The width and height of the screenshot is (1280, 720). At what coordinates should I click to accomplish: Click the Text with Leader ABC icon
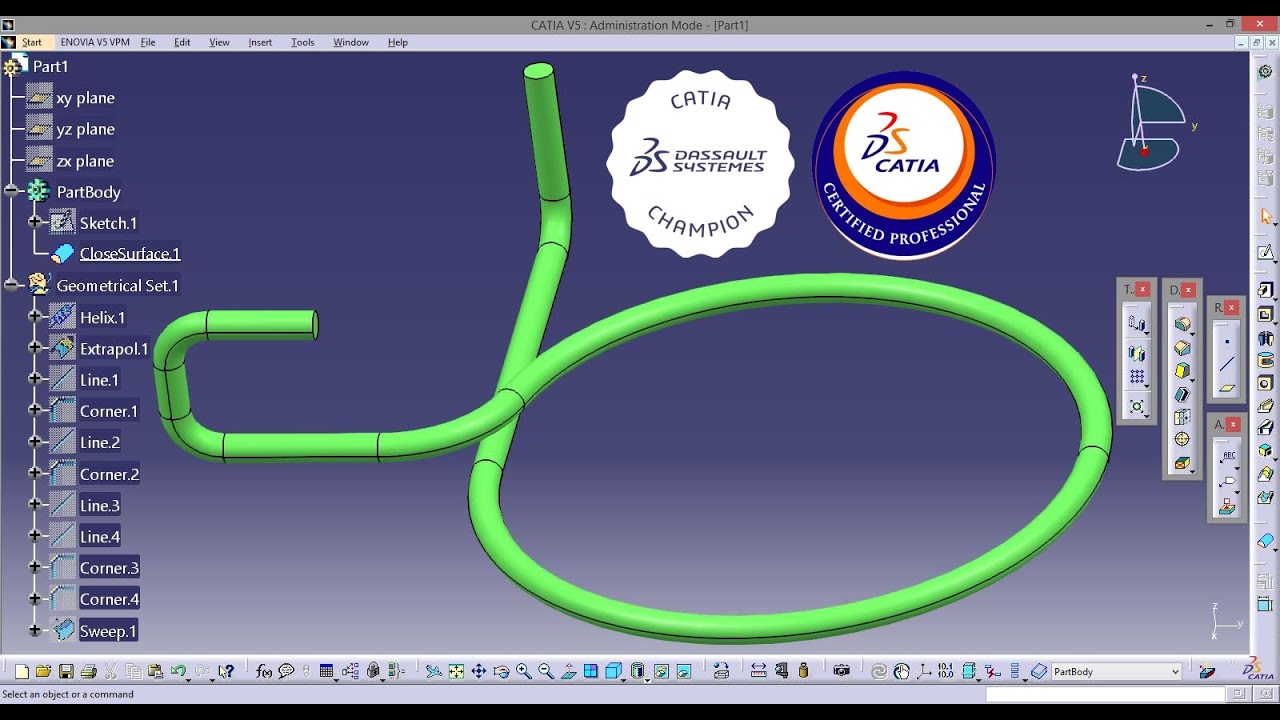coord(1229,457)
